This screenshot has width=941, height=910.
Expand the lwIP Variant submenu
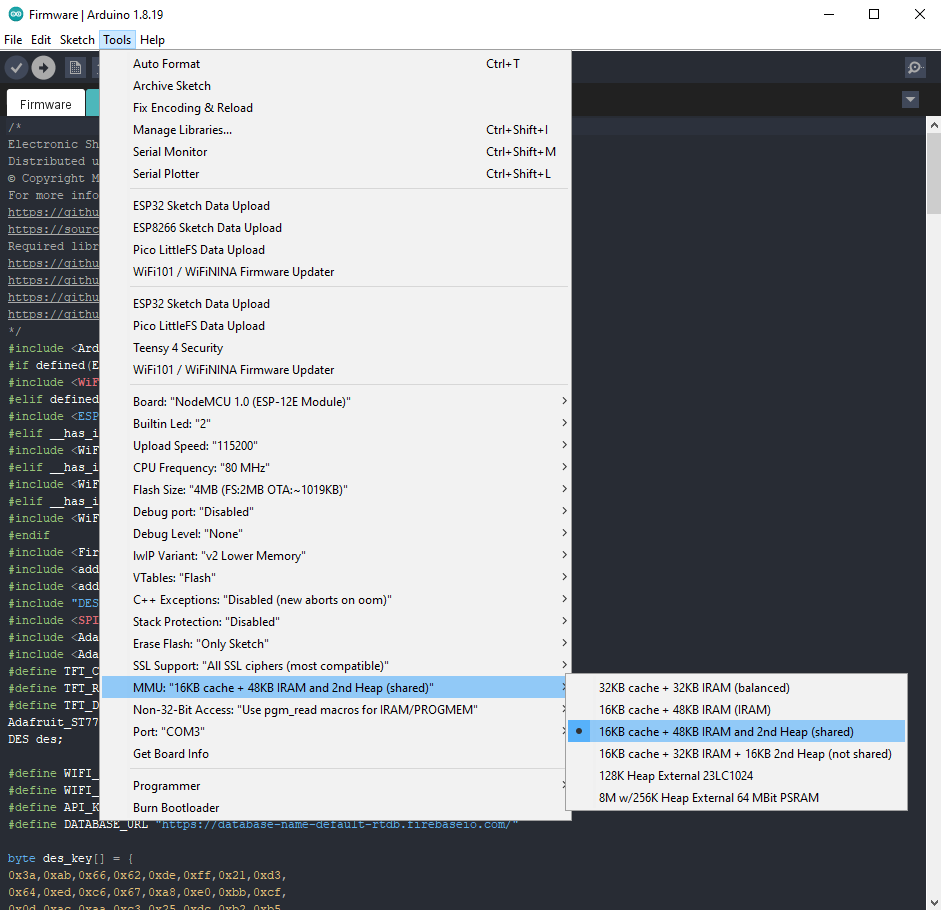pyautogui.click(x=335, y=555)
